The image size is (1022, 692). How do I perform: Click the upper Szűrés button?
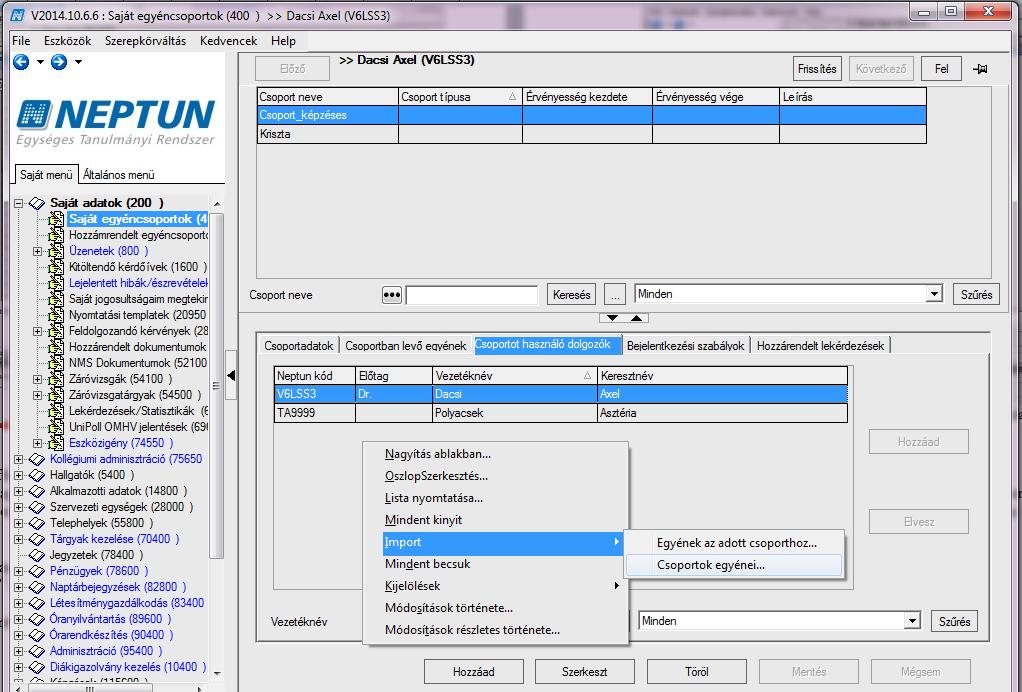pyautogui.click(x=976, y=295)
